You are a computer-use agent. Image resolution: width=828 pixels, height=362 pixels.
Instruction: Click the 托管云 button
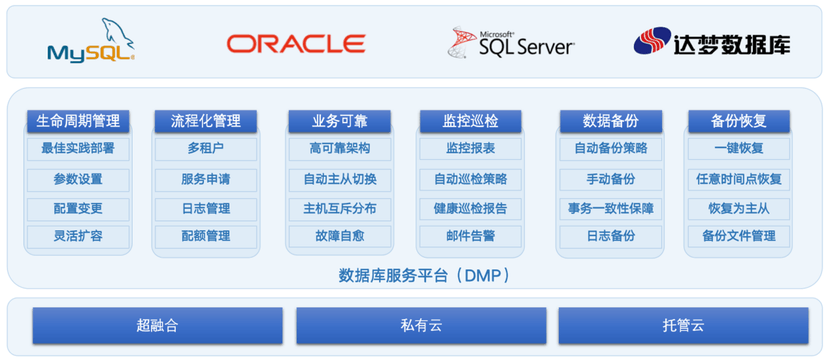[x=683, y=326]
